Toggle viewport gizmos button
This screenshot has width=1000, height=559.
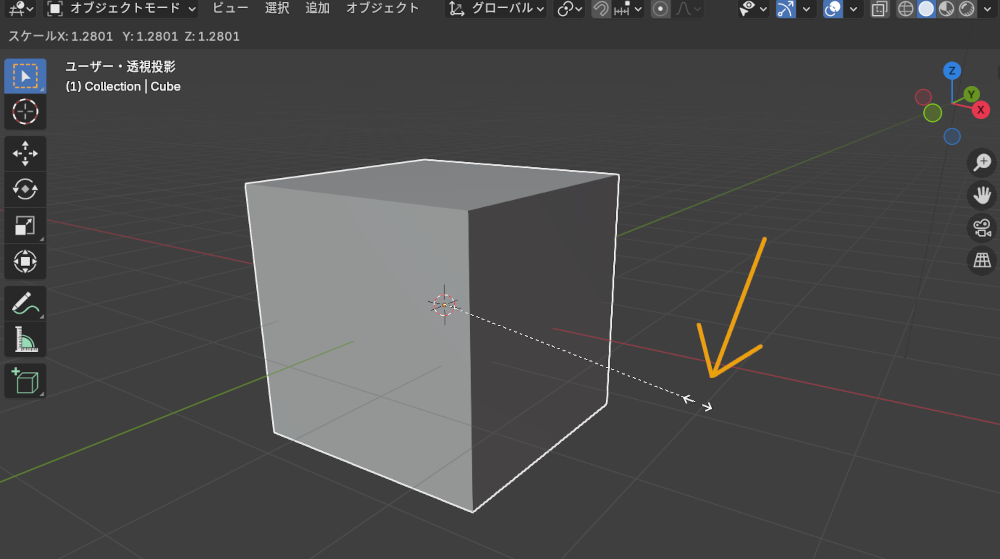pos(786,9)
